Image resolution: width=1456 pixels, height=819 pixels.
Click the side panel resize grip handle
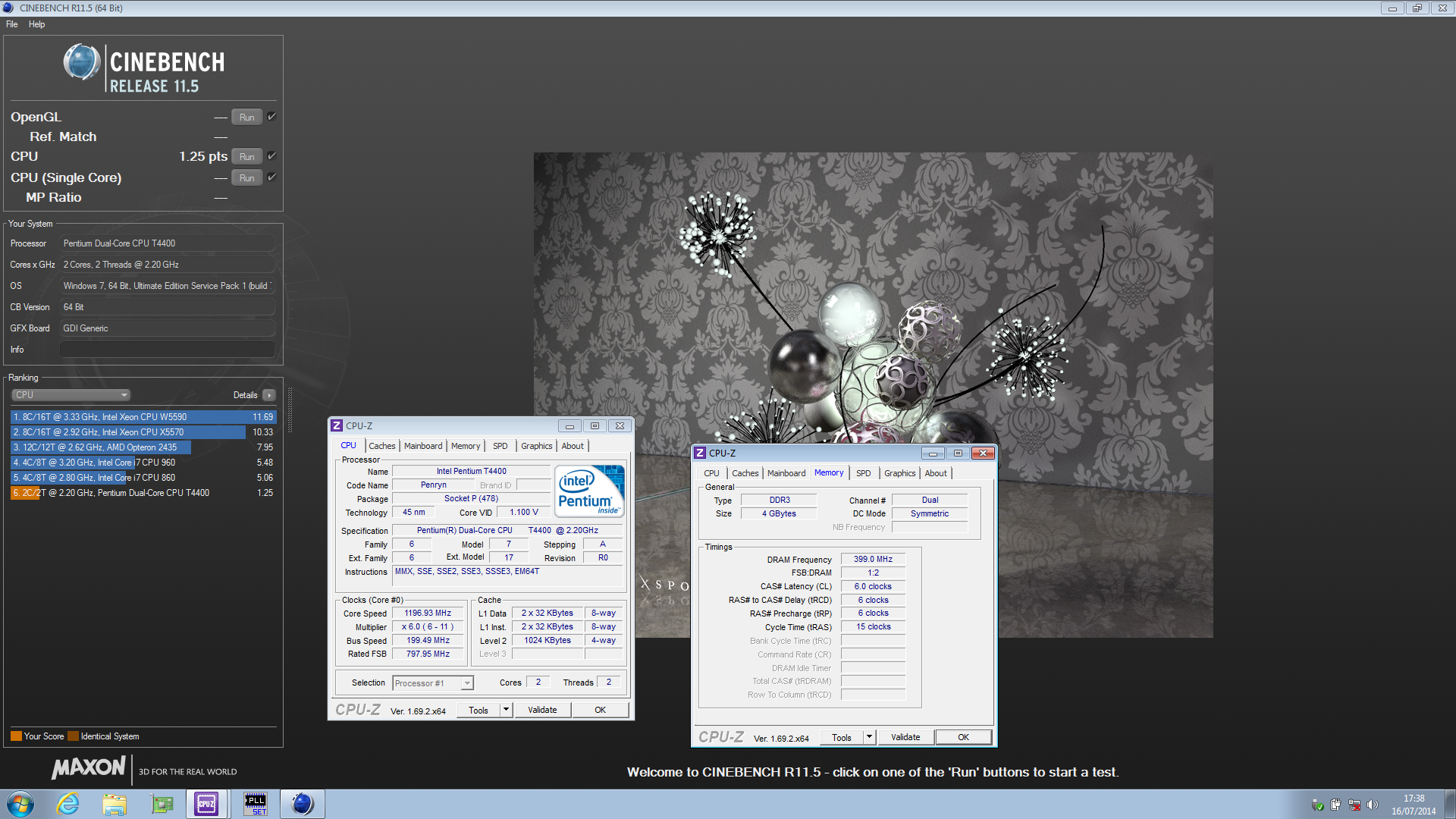tap(290, 409)
